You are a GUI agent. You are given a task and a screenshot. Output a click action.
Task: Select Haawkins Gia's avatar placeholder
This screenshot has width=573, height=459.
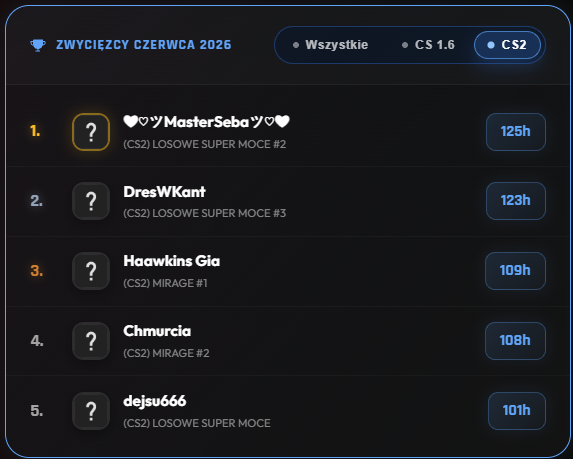click(91, 271)
